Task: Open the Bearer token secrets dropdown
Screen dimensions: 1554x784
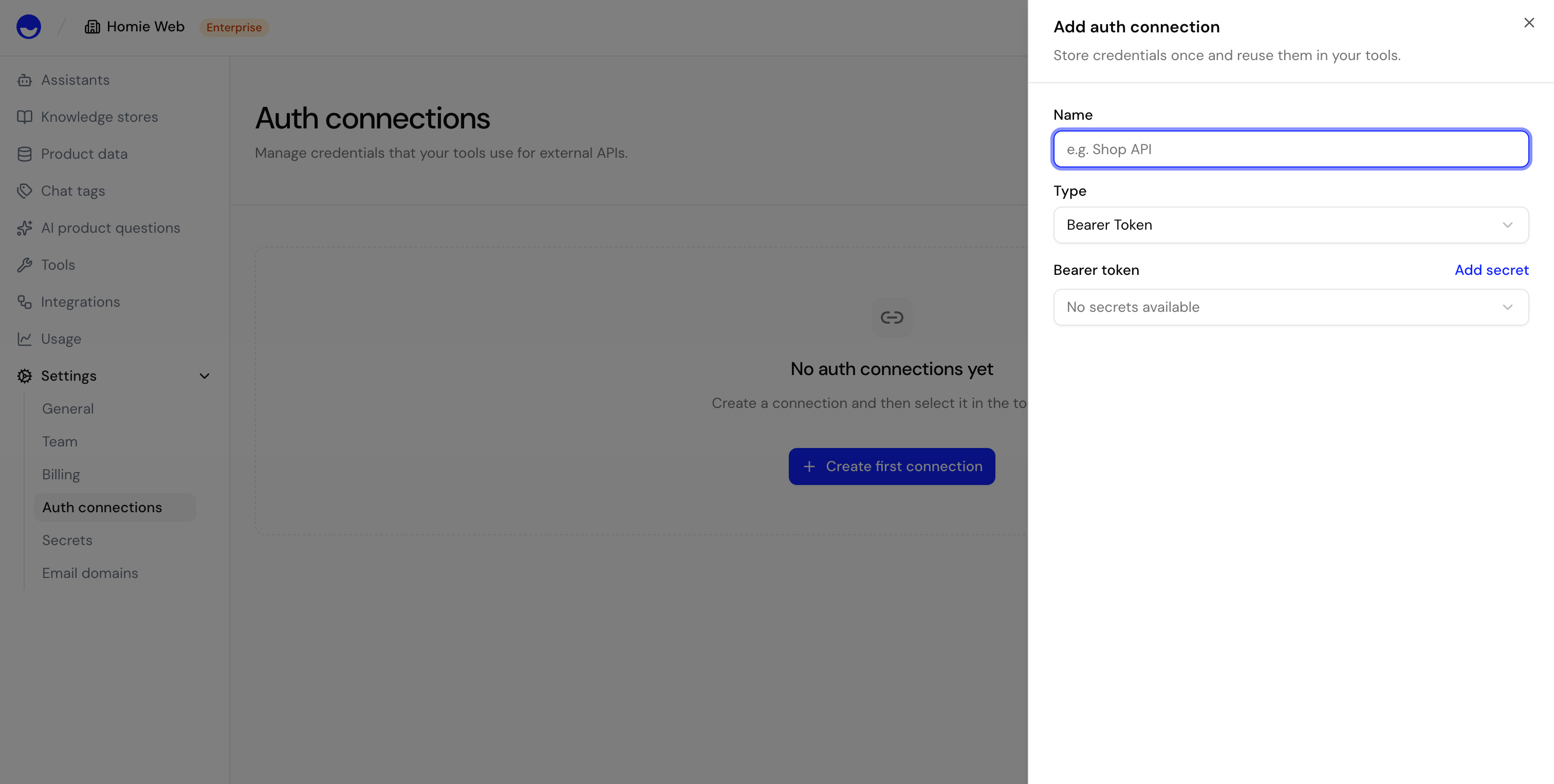Action: [x=1290, y=307]
